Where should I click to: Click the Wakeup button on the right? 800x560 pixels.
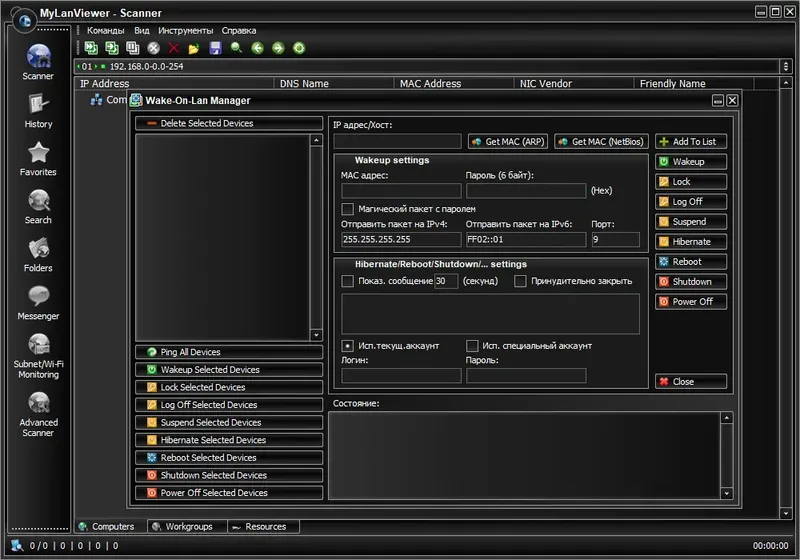click(691, 162)
